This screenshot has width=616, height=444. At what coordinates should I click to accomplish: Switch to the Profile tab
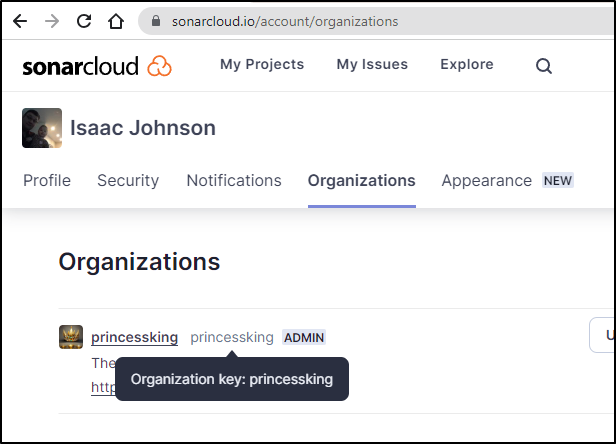[47, 181]
